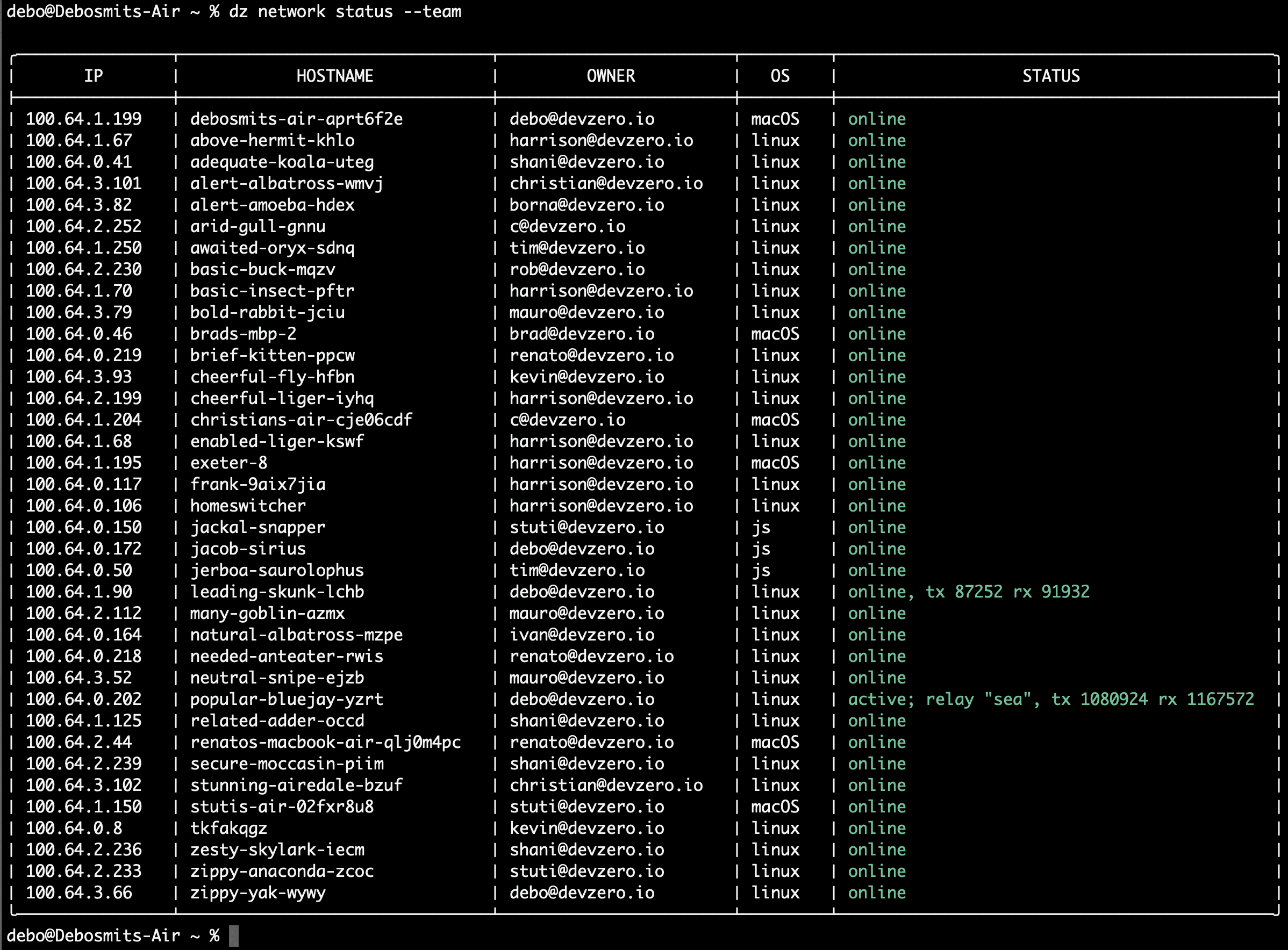Click owner kevin@devzero.io in tkfakqgz row

[x=587, y=828]
